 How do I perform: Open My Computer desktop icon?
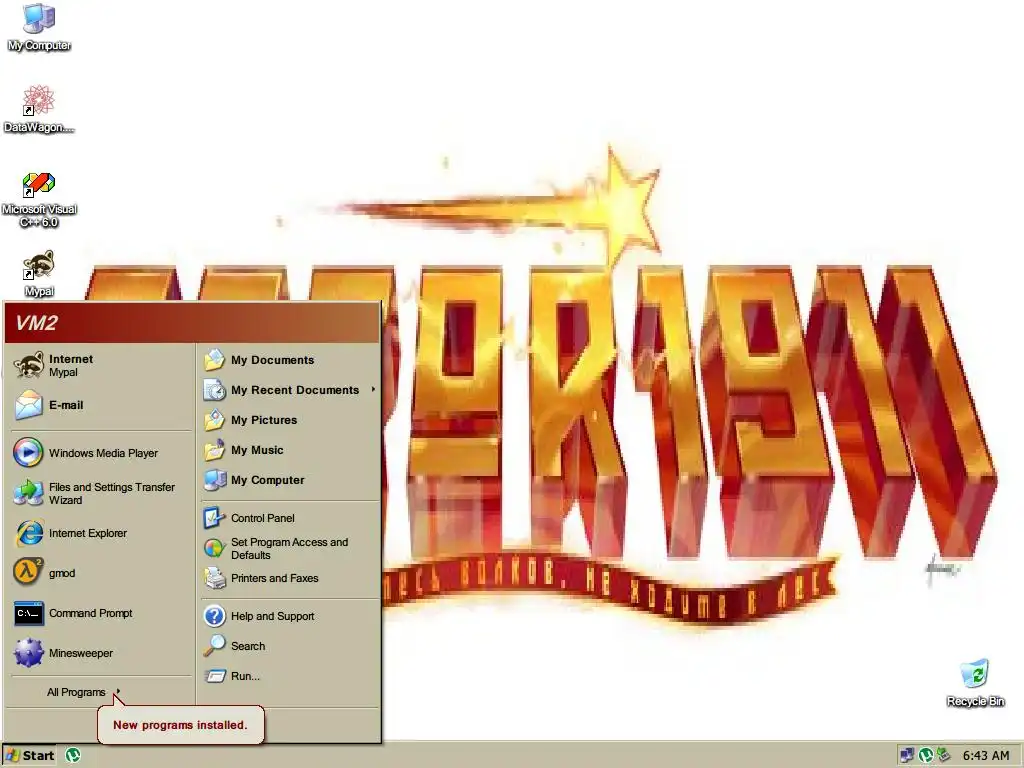(39, 27)
